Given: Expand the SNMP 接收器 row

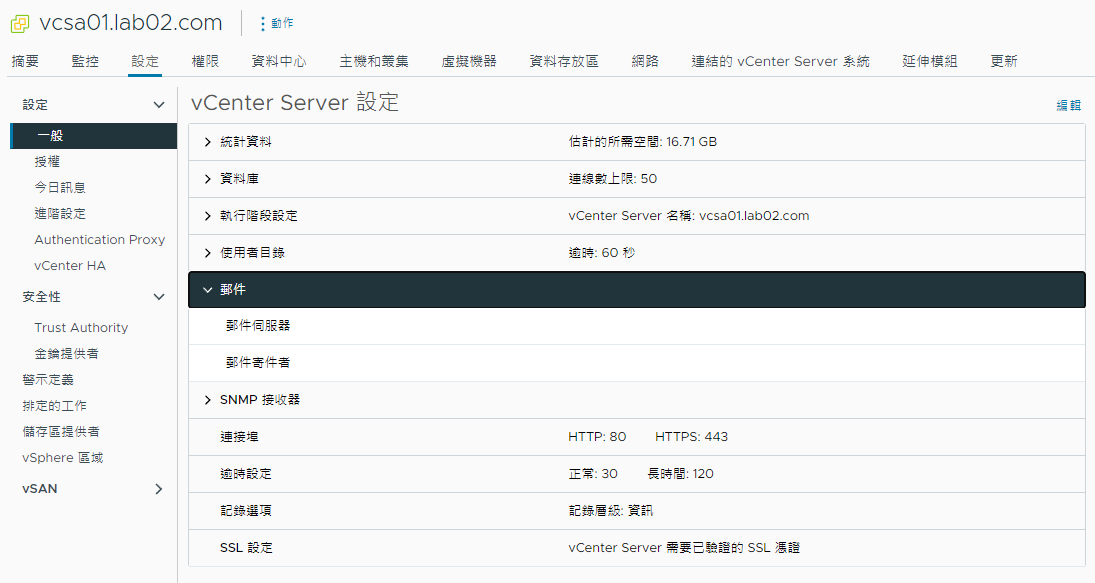Looking at the screenshot, I should (x=207, y=400).
